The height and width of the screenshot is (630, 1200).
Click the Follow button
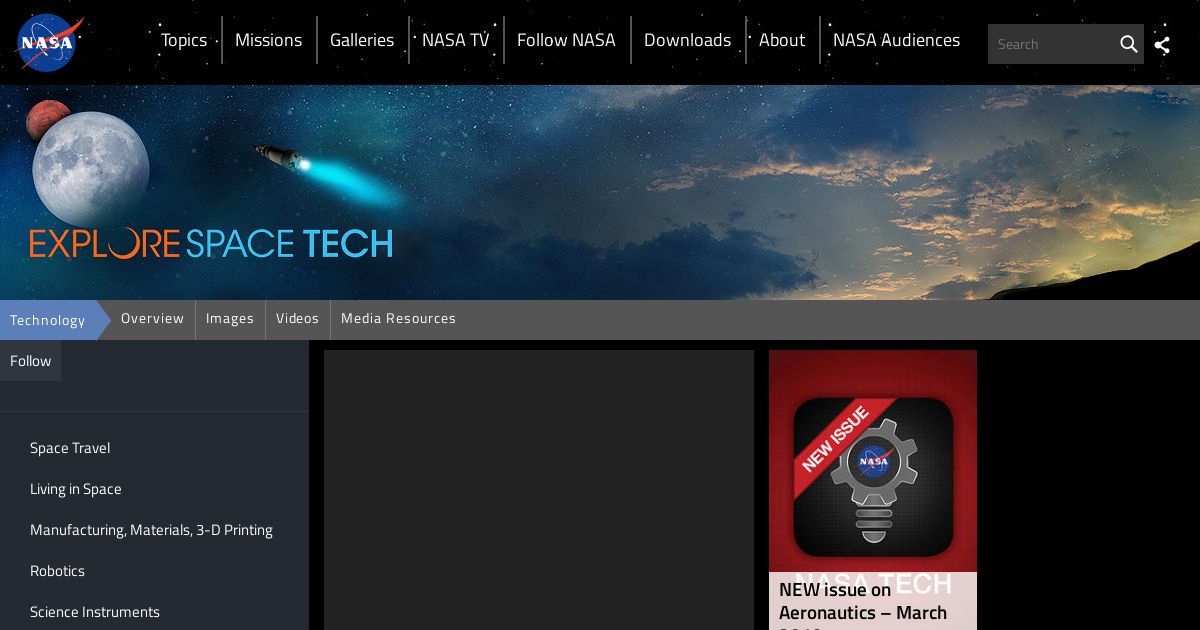pyautogui.click(x=30, y=361)
